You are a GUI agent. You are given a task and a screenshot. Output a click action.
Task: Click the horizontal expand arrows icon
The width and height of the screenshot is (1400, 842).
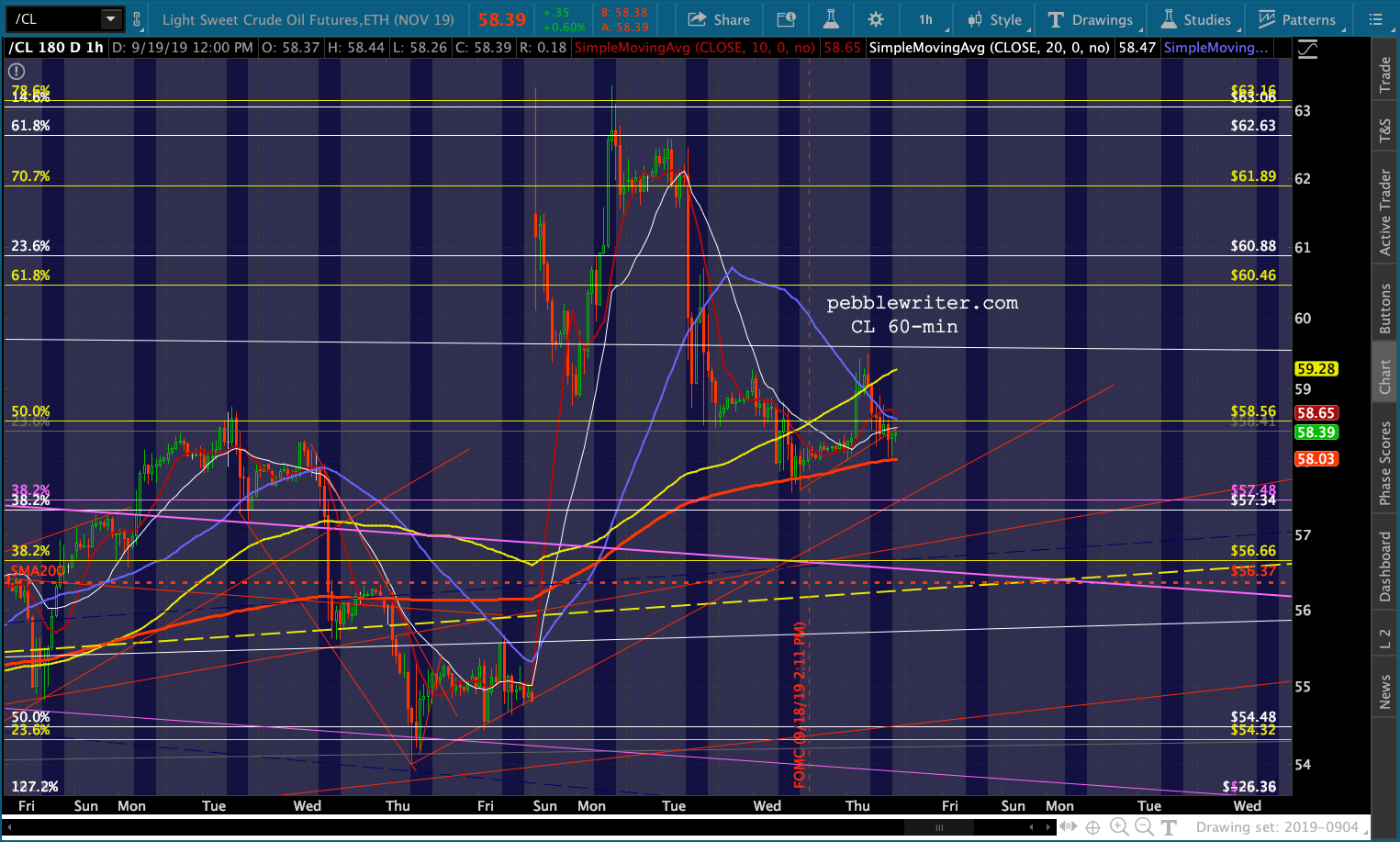coord(1068,826)
